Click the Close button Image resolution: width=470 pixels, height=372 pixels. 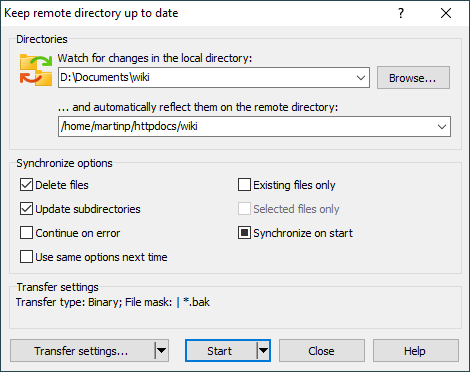(322, 351)
